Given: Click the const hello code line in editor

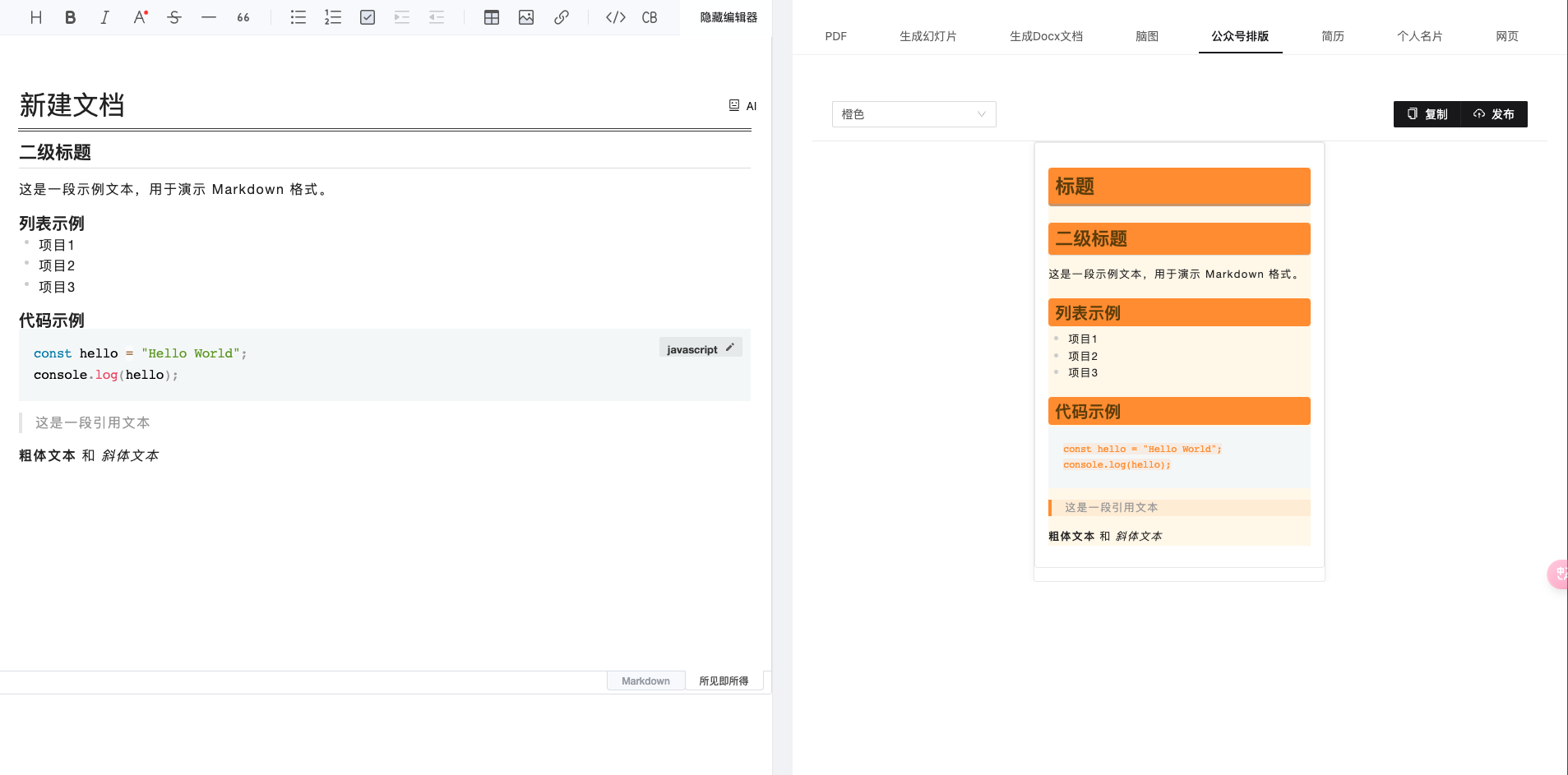Looking at the screenshot, I should [140, 353].
